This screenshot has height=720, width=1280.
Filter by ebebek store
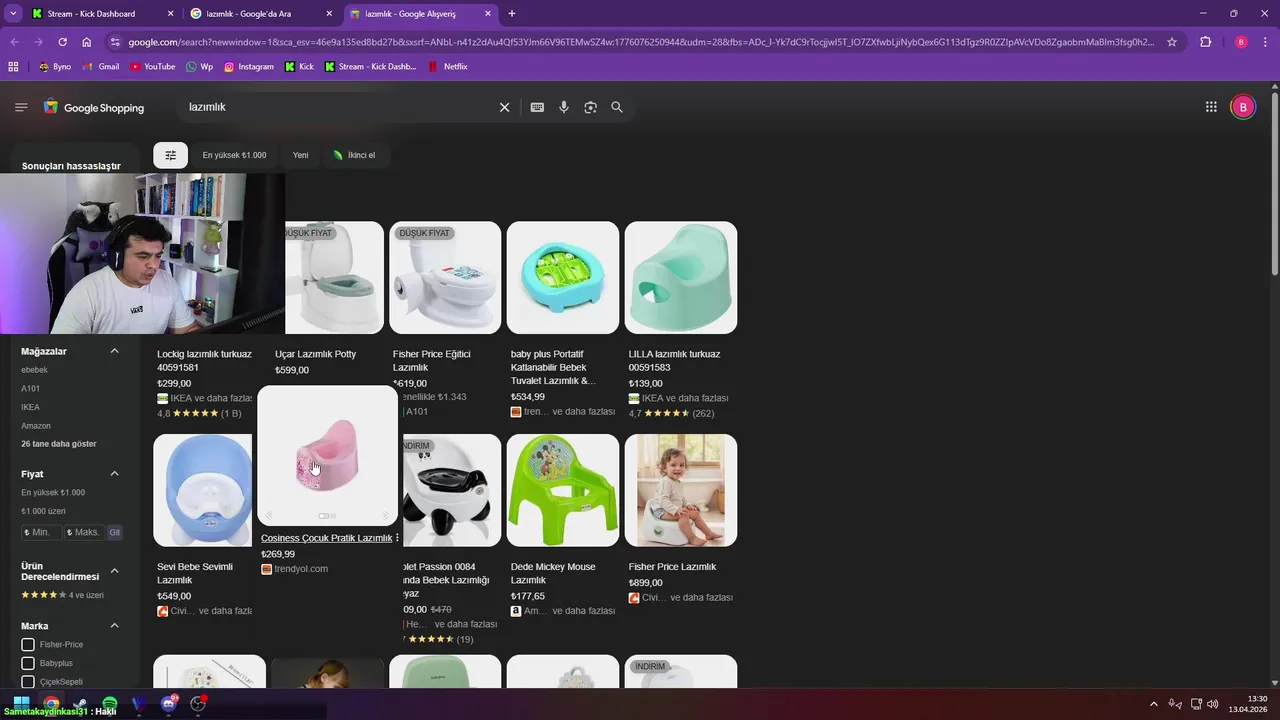click(34, 370)
